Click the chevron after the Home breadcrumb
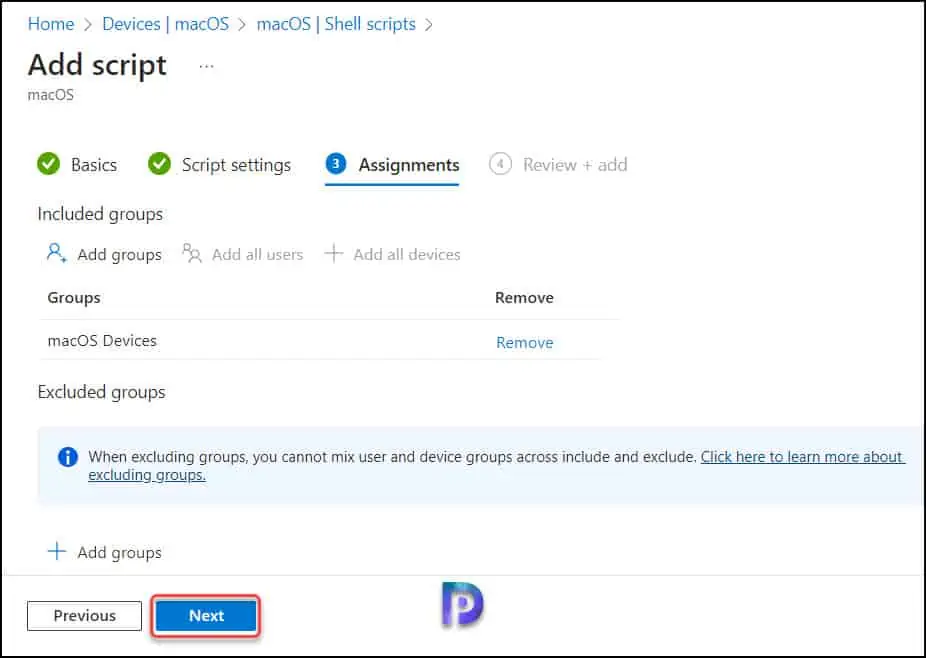Screen dimensions: 926x658 (x=88, y=25)
